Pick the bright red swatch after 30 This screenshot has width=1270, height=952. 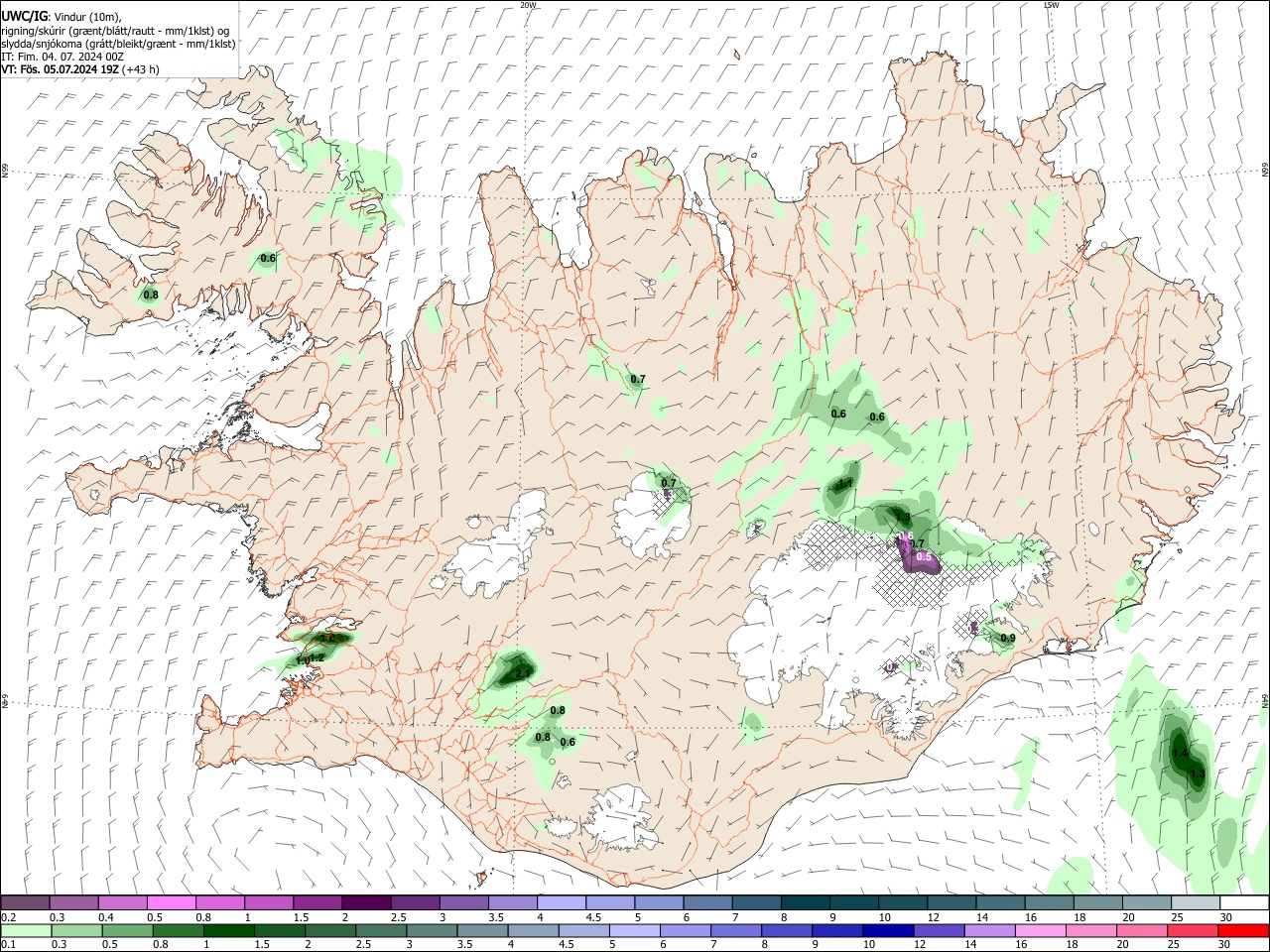click(x=1243, y=930)
